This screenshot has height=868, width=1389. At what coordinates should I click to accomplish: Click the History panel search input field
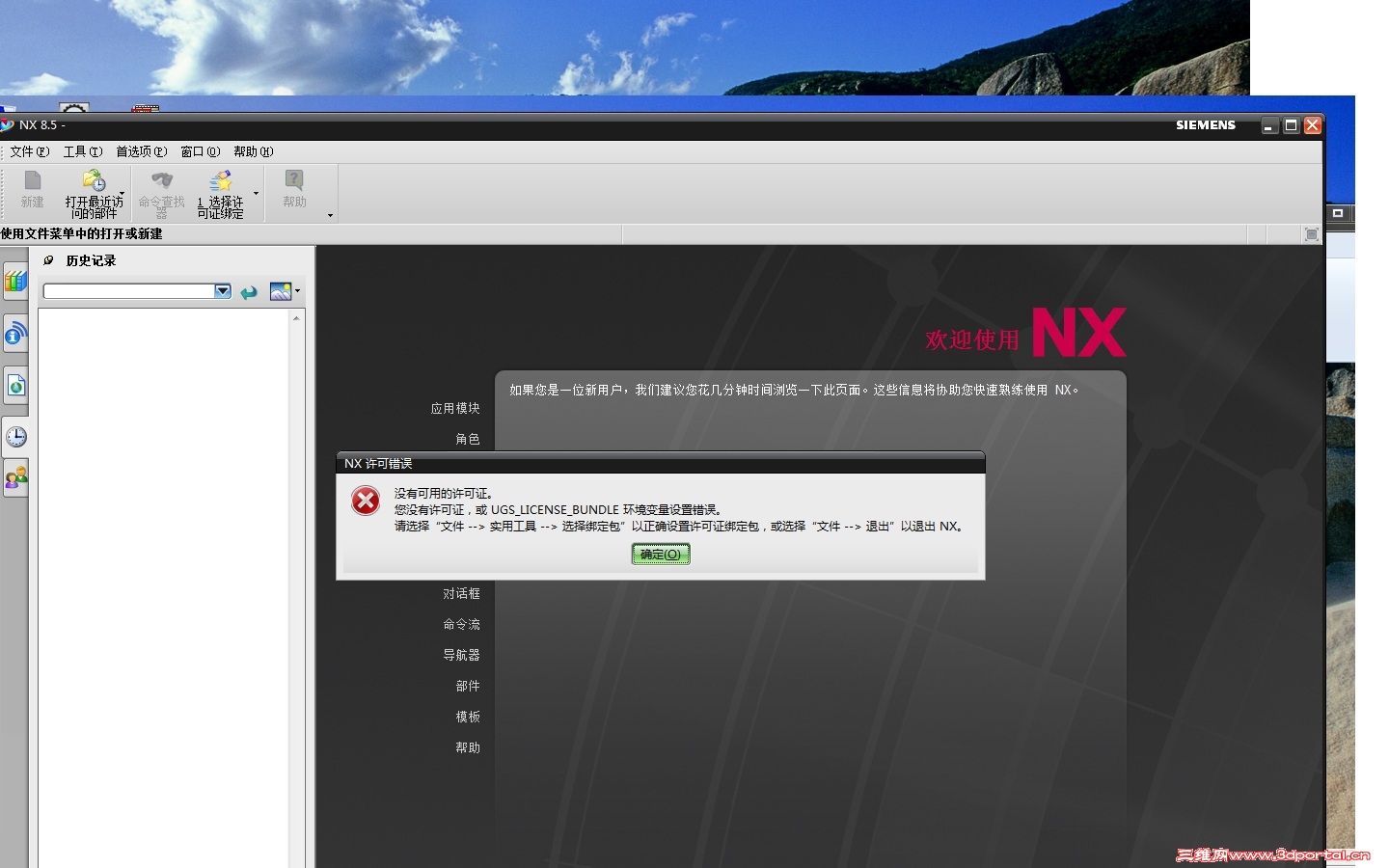tap(129, 291)
